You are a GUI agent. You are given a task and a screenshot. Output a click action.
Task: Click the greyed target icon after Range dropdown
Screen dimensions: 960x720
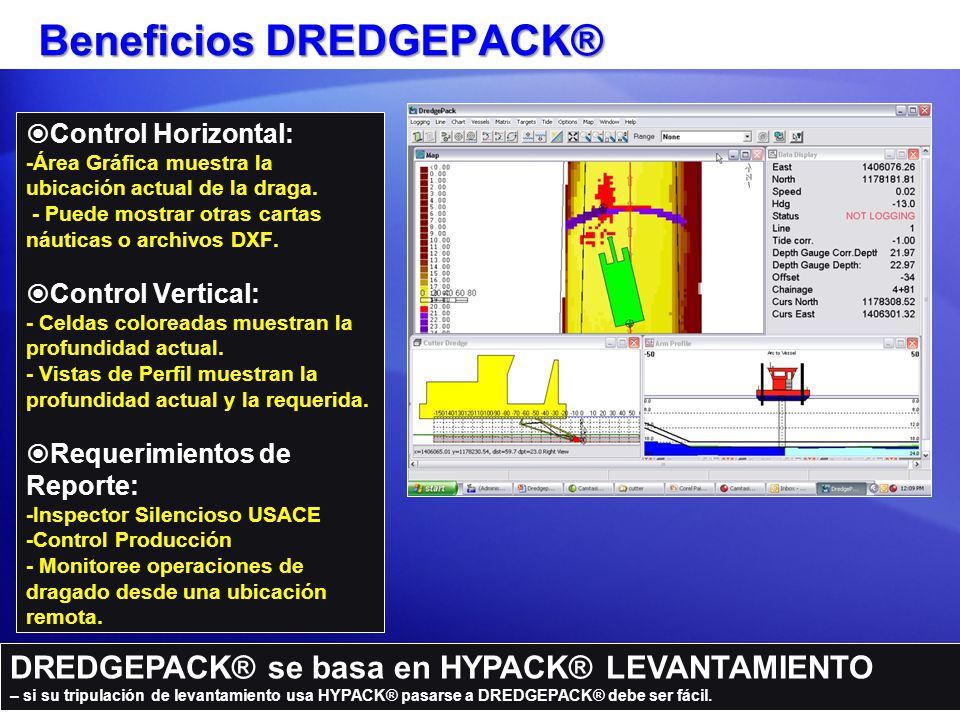click(762, 137)
